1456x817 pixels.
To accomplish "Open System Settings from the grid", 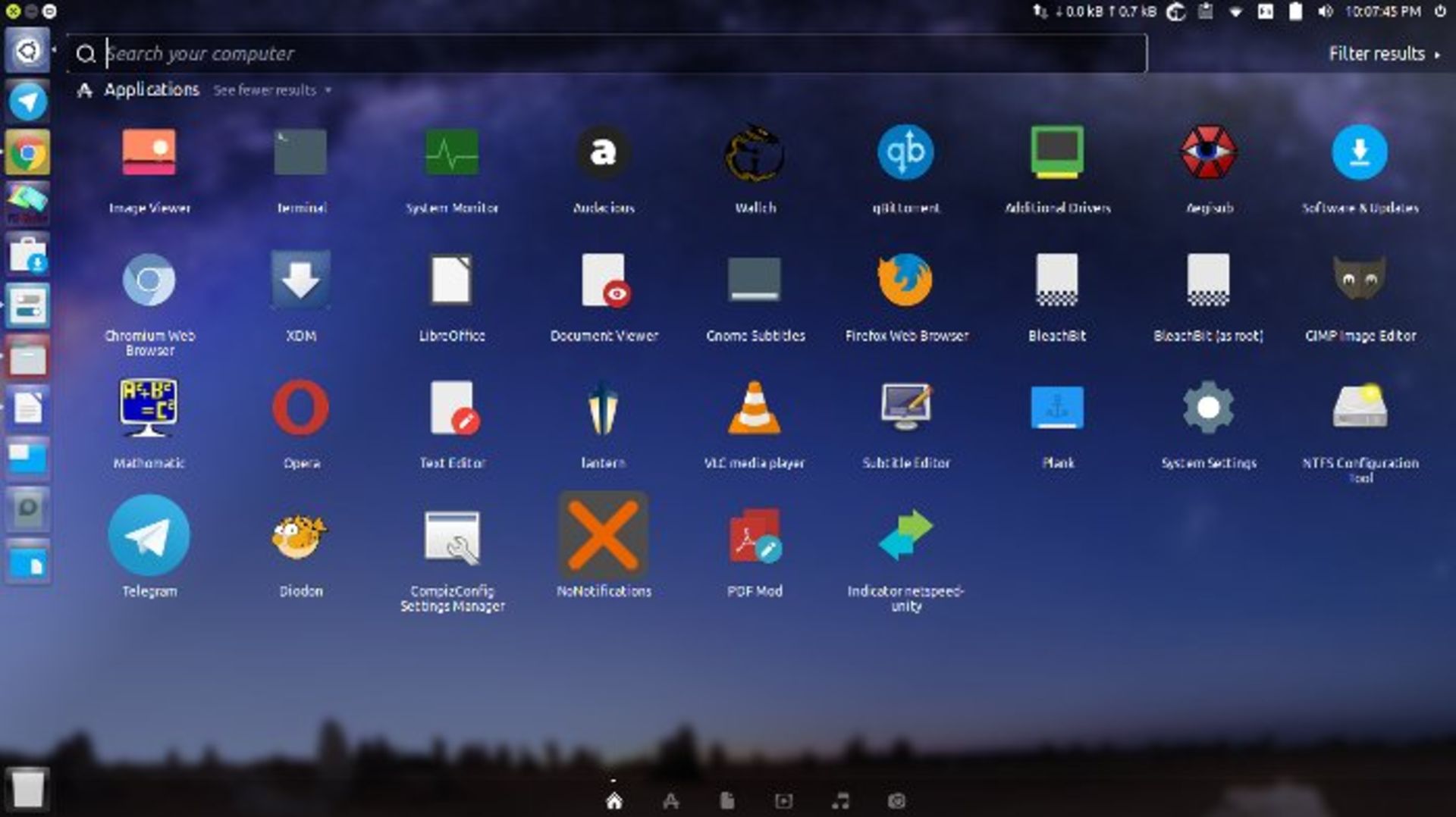I will pyautogui.click(x=1209, y=409).
